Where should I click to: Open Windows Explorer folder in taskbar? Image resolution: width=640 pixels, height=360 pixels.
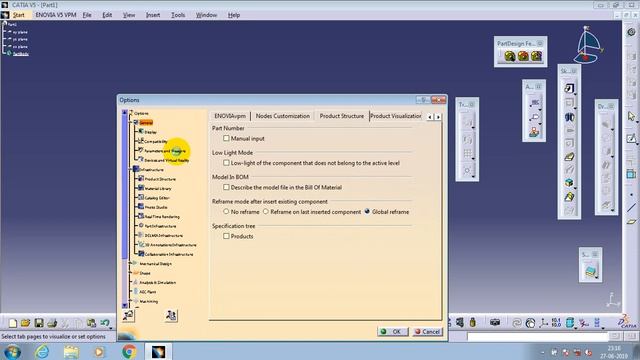[71, 351]
